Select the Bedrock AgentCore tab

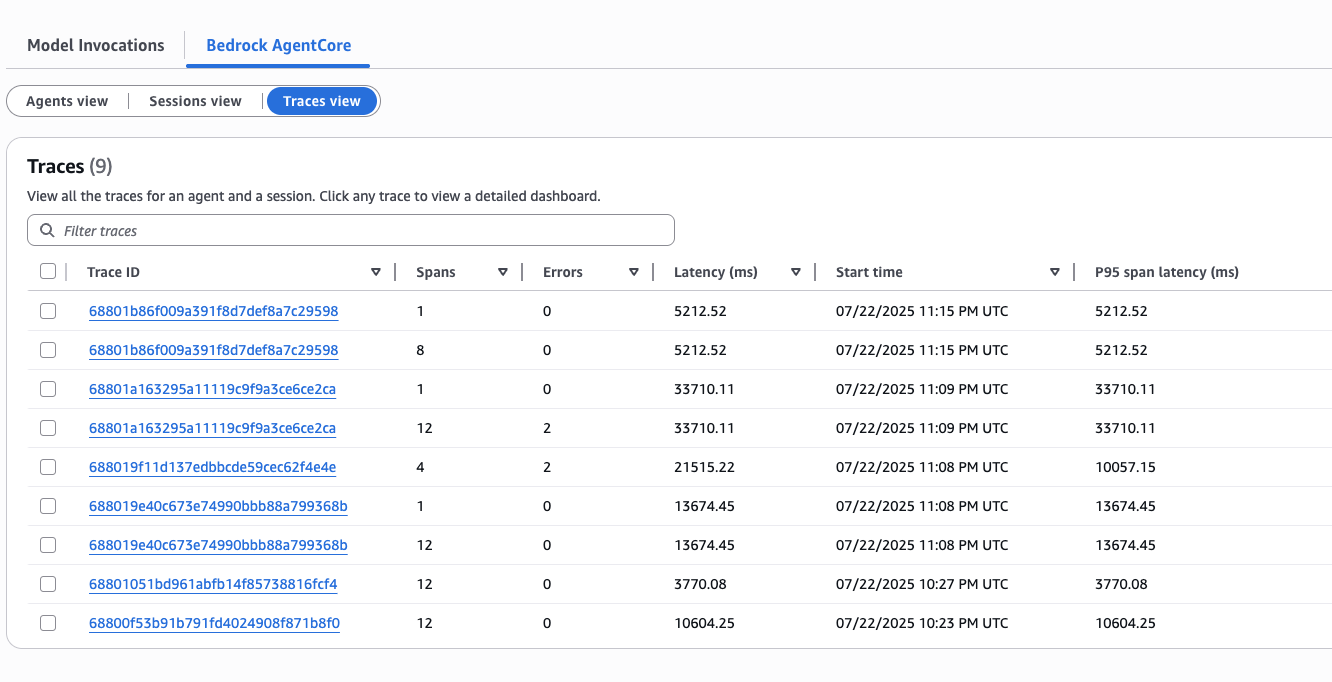point(278,46)
